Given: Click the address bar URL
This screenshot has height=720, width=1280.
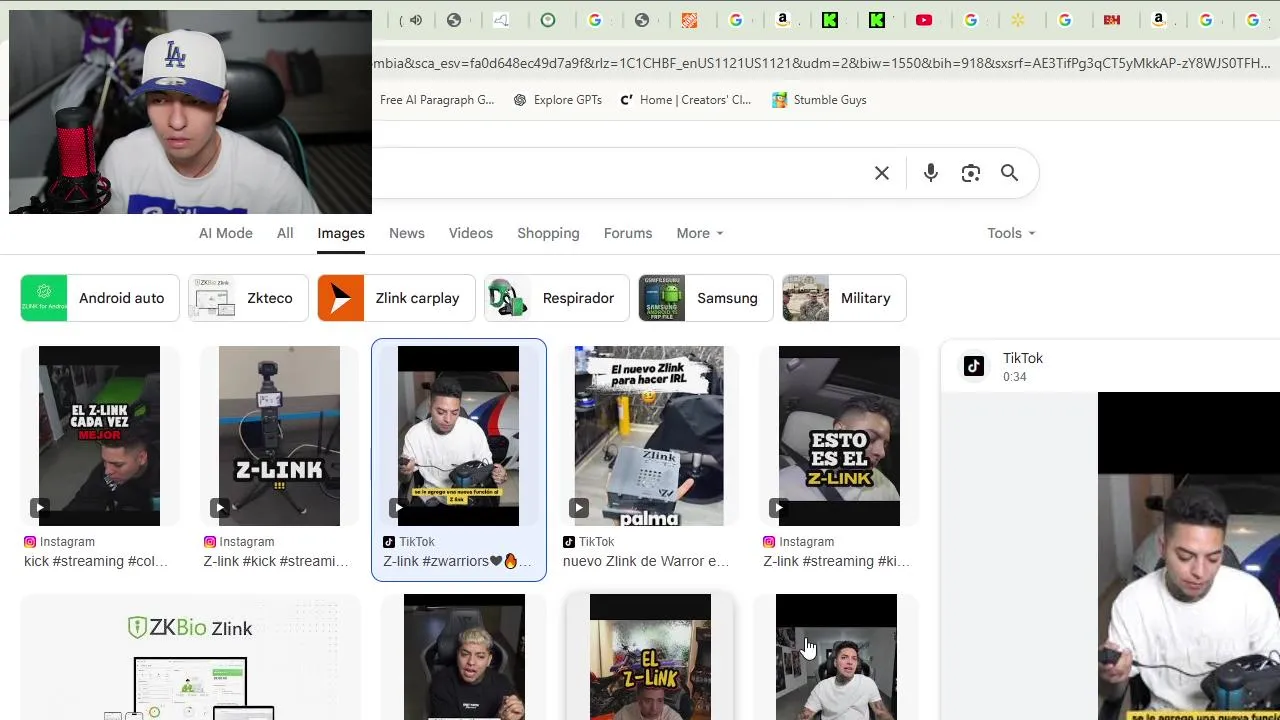Looking at the screenshot, I should coord(821,63).
